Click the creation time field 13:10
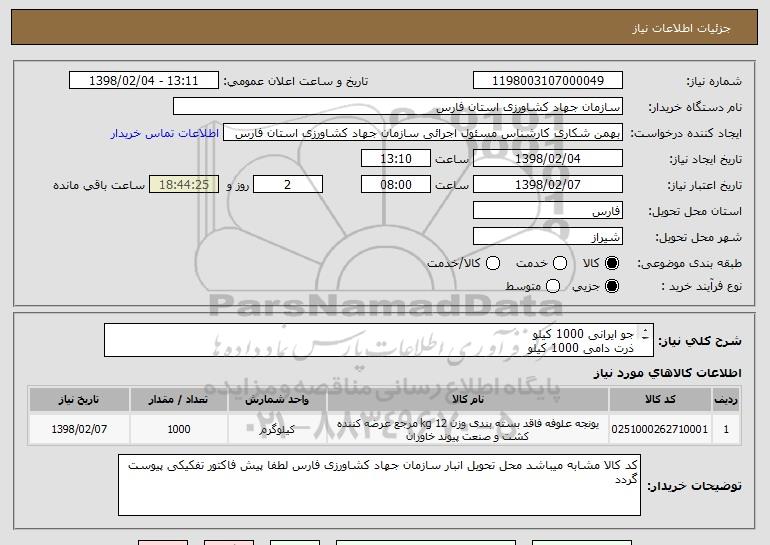The image size is (770, 545). [x=396, y=159]
